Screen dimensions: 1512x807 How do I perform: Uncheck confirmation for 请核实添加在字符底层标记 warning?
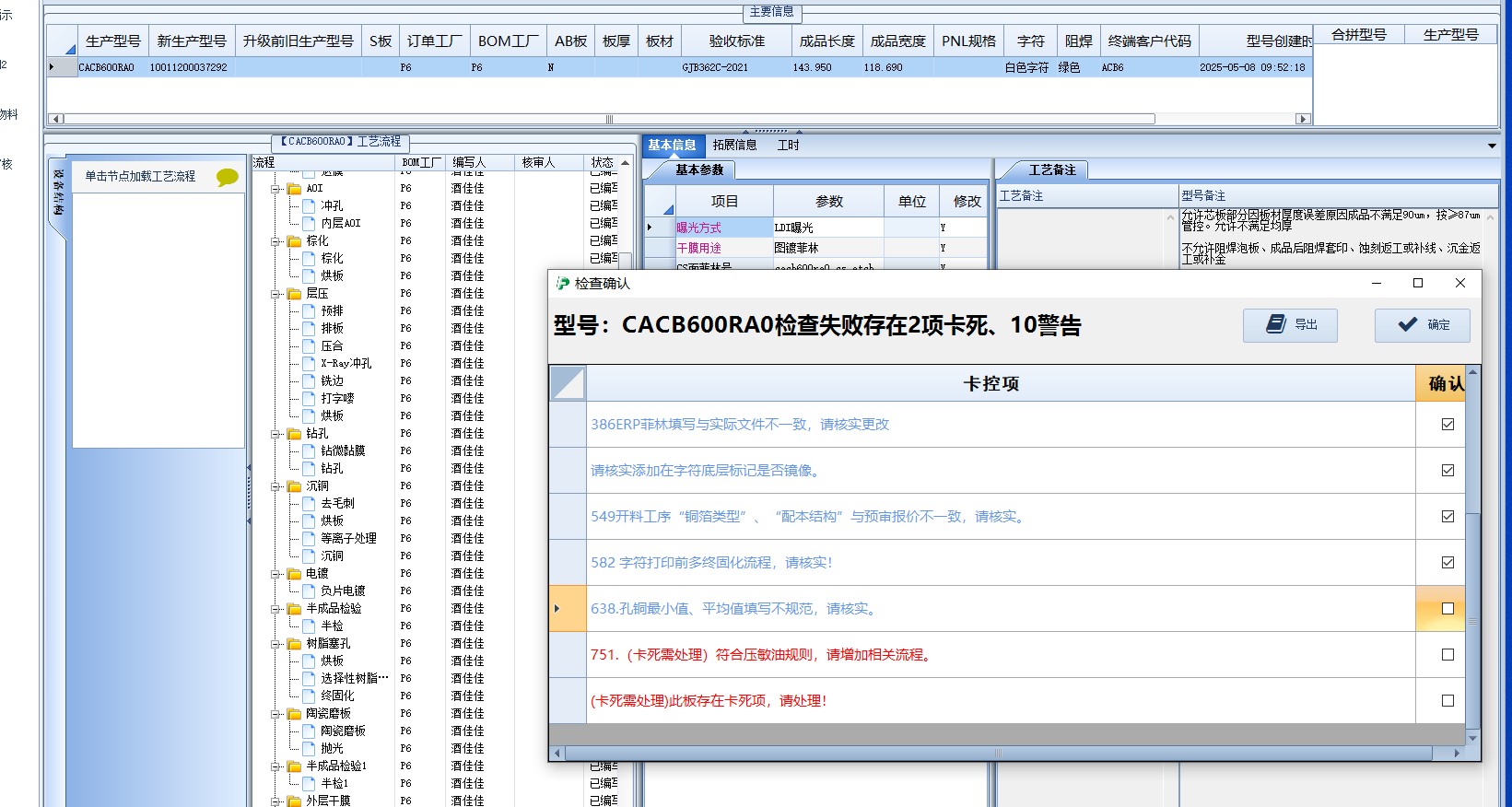coord(1448,471)
